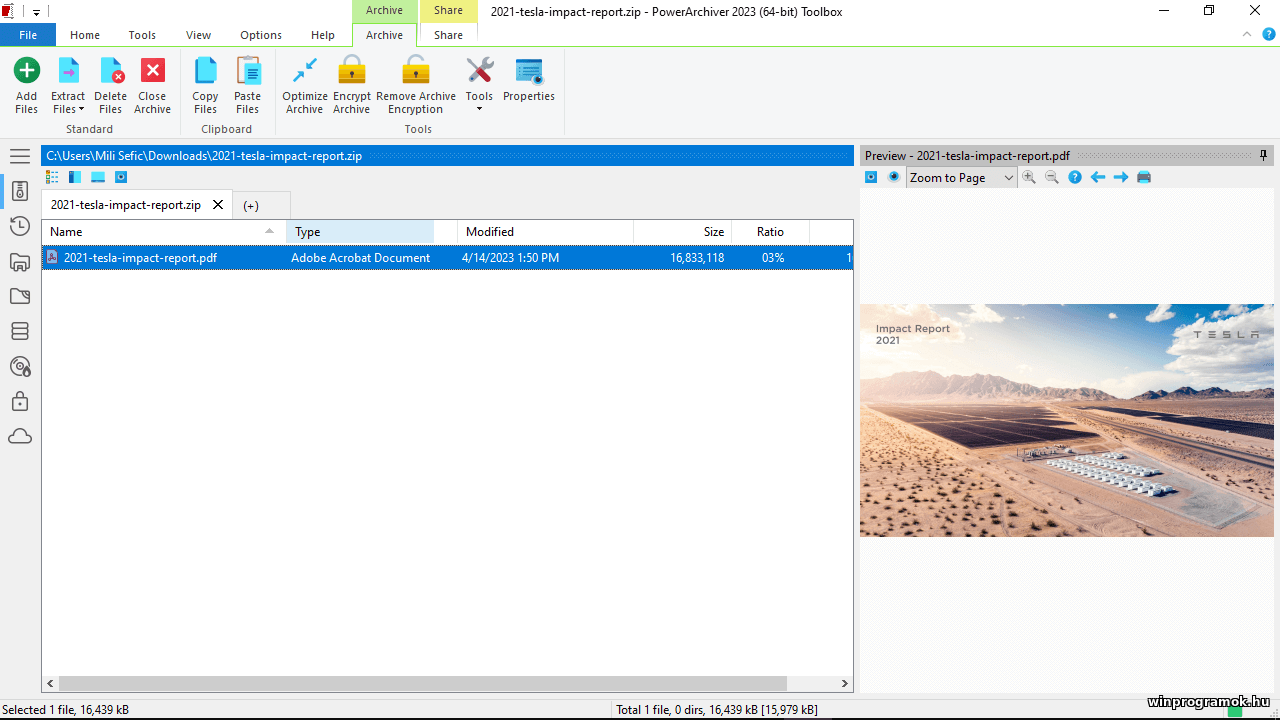Print the previewed document
Viewport: 1280px width, 720px height.
(1144, 177)
